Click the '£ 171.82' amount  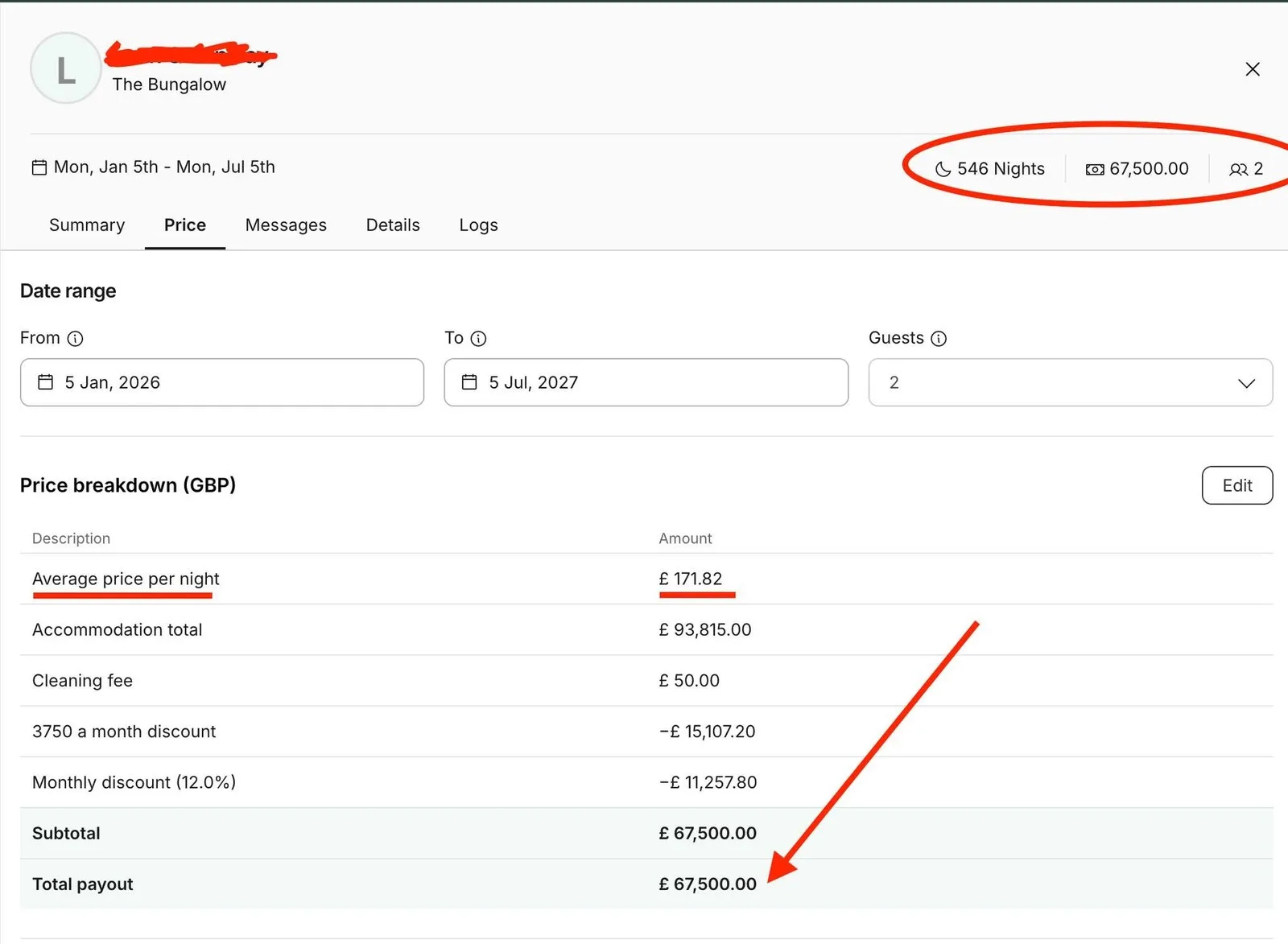690,579
